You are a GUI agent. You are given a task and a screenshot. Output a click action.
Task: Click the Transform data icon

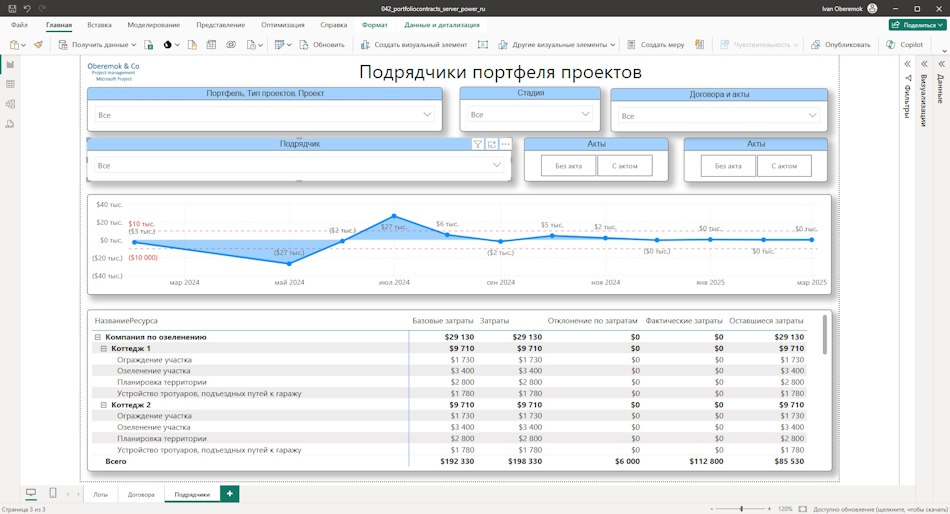click(279, 45)
